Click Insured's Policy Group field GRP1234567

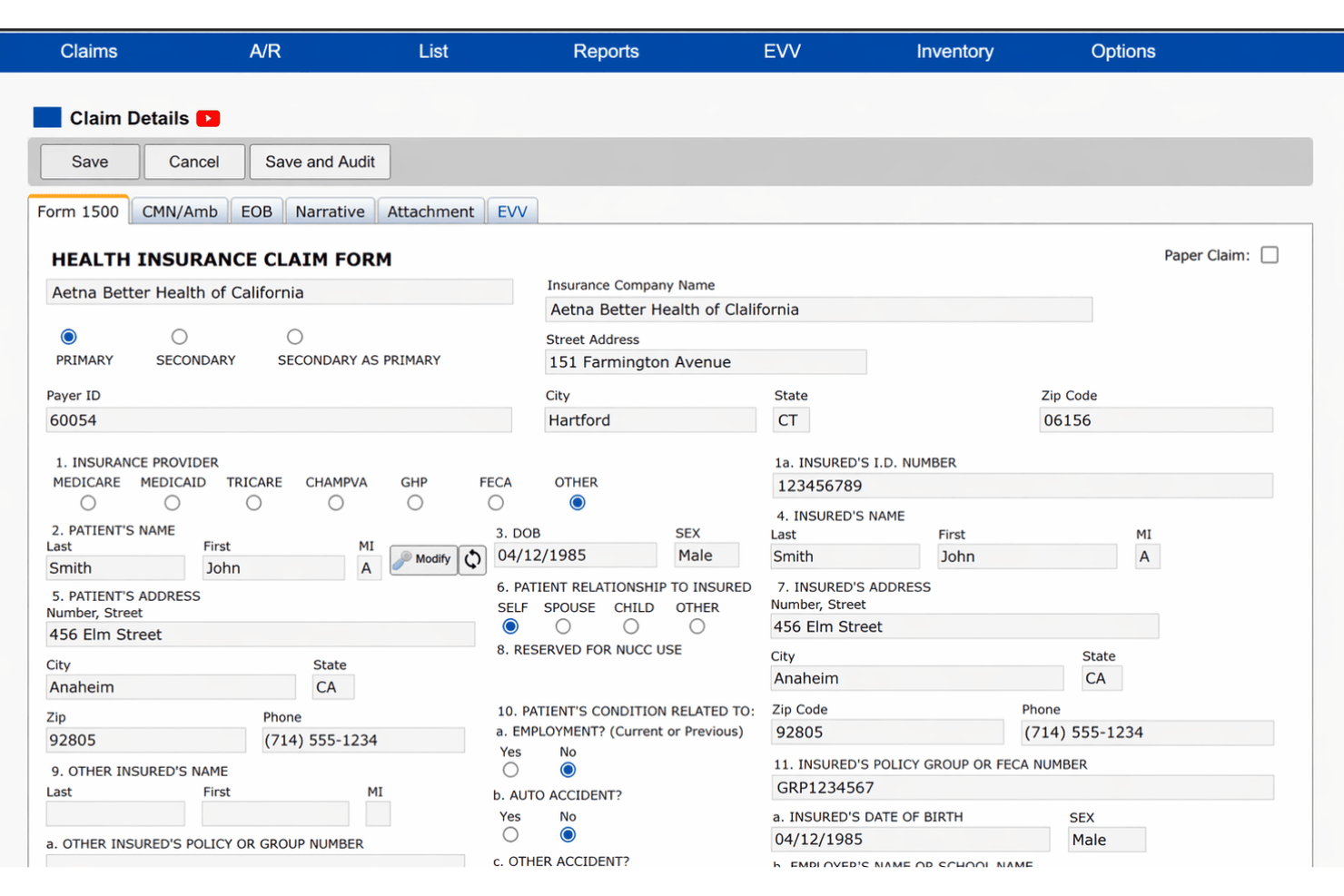[1023, 788]
